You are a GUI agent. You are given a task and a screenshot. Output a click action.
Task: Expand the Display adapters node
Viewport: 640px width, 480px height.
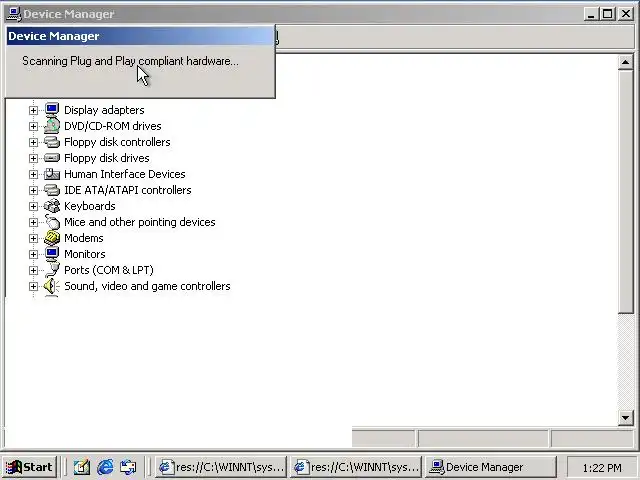tap(33, 110)
